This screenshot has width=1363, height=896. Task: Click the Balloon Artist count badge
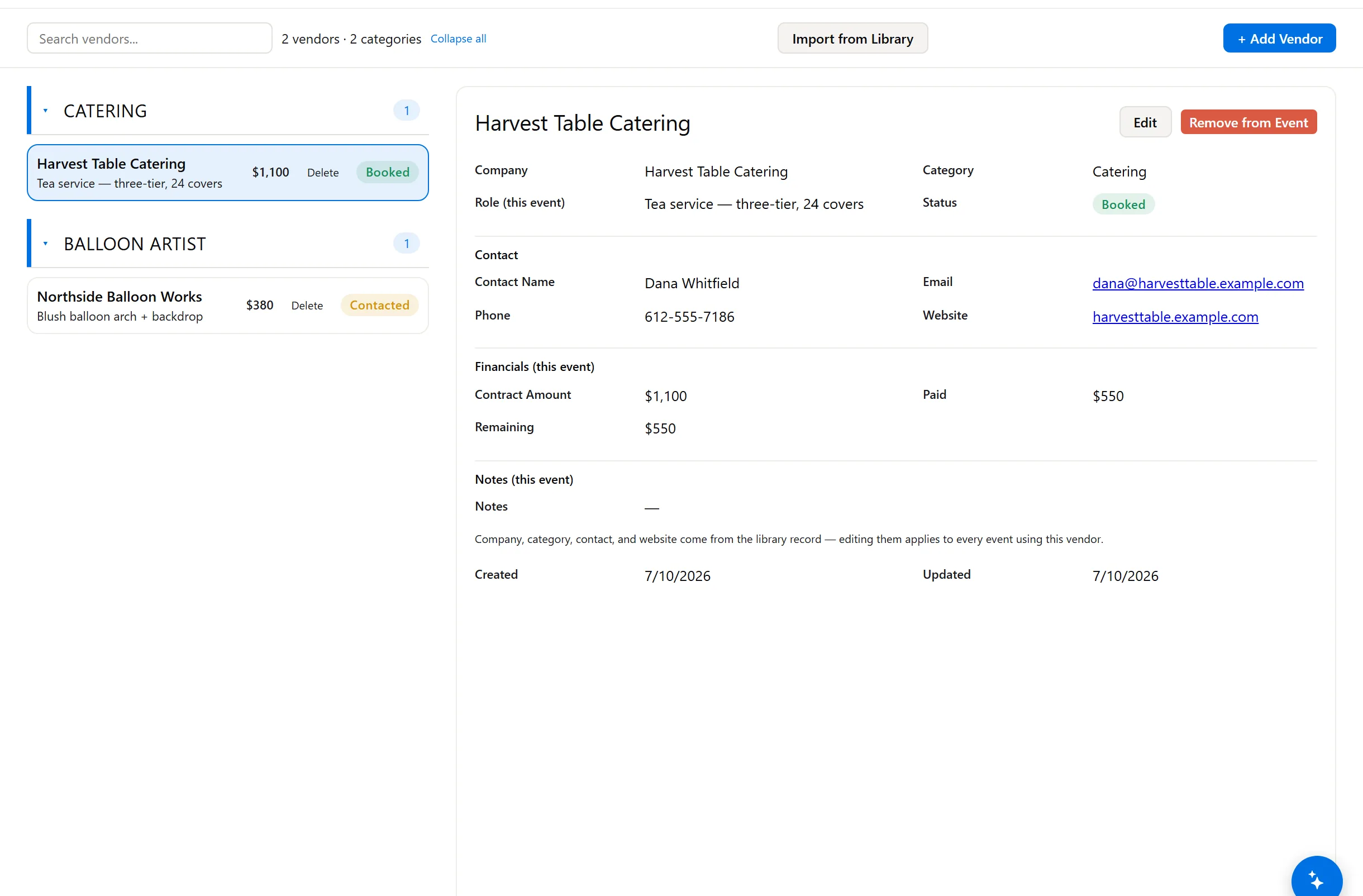point(406,244)
